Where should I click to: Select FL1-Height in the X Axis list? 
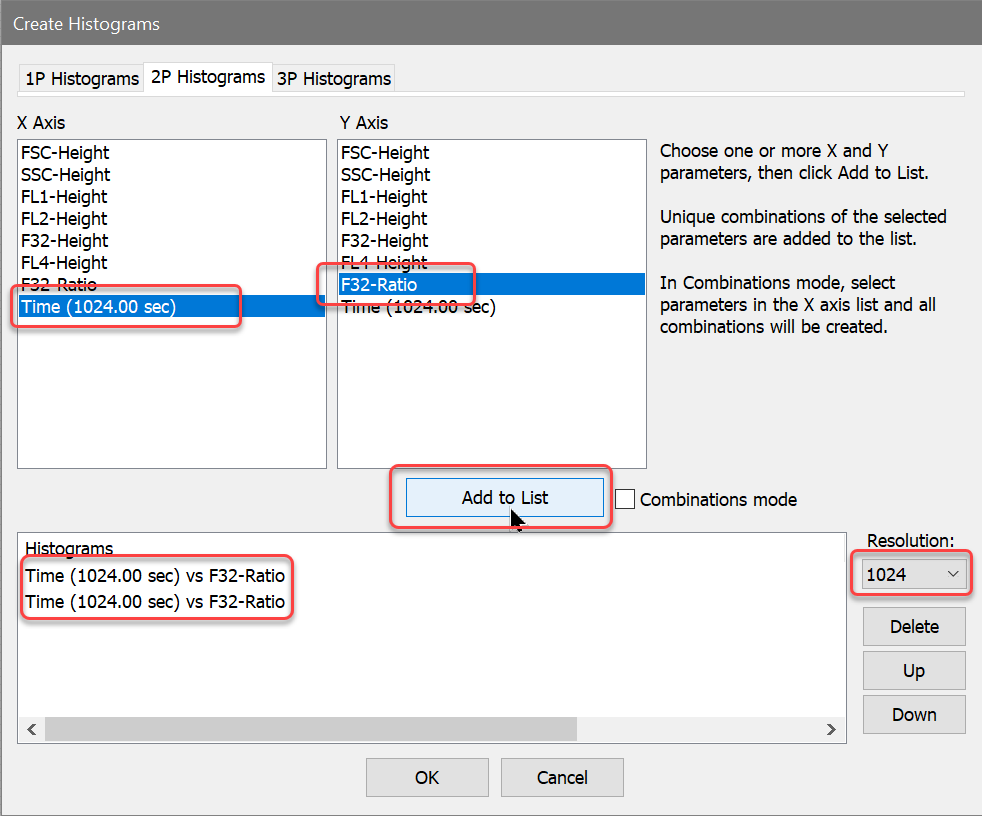pyautogui.click(x=64, y=197)
